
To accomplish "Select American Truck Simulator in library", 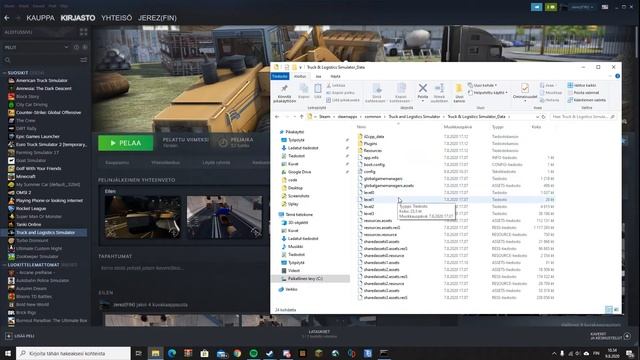I will 42,80.
